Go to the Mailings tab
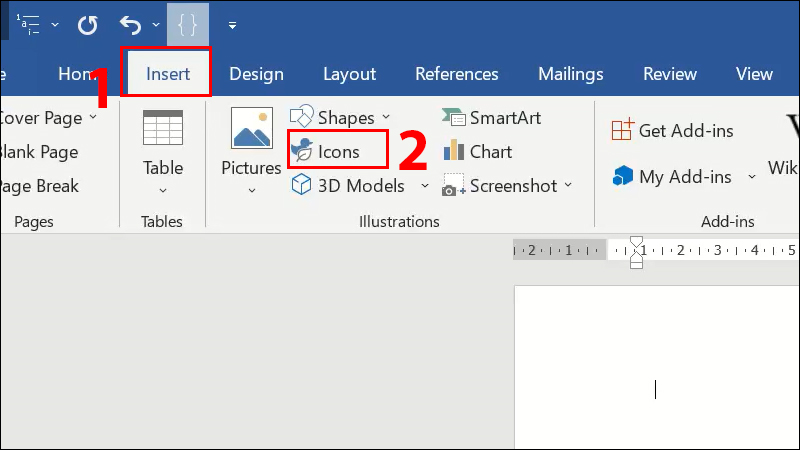Screen dimensions: 800x450 (570, 74)
